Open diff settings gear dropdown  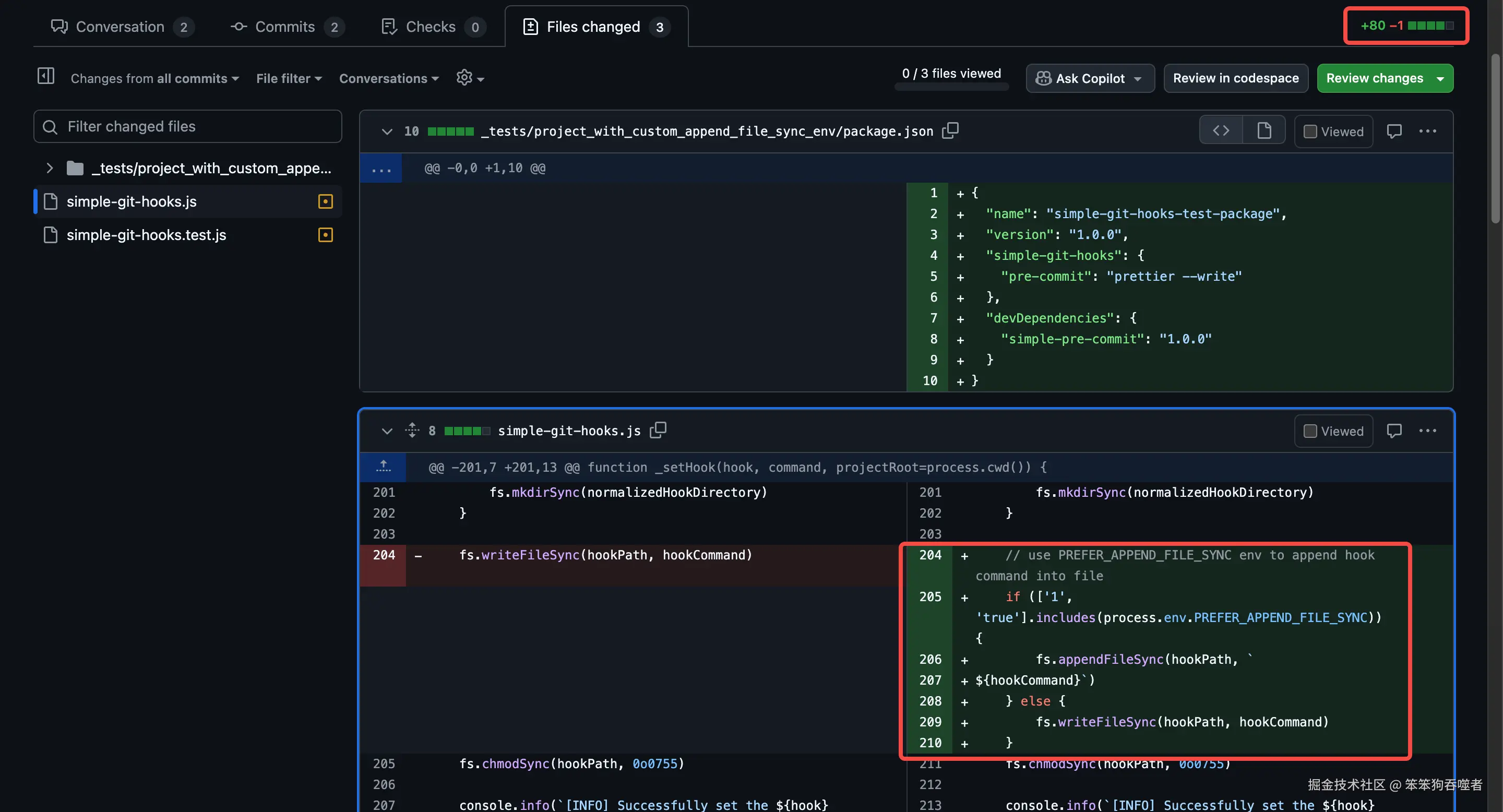tap(470, 78)
